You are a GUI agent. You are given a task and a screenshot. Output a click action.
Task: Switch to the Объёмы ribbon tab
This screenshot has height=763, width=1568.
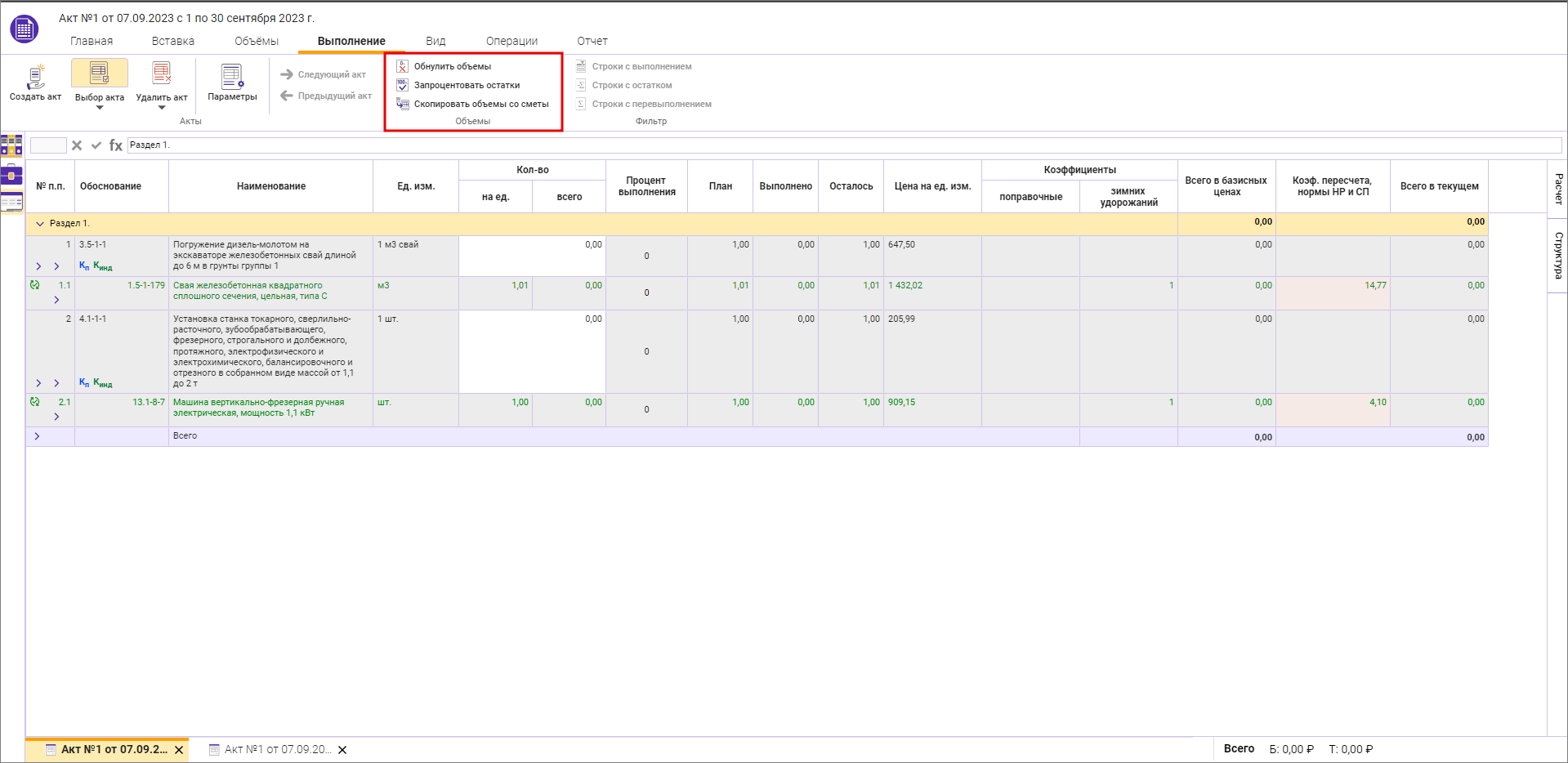(x=257, y=41)
